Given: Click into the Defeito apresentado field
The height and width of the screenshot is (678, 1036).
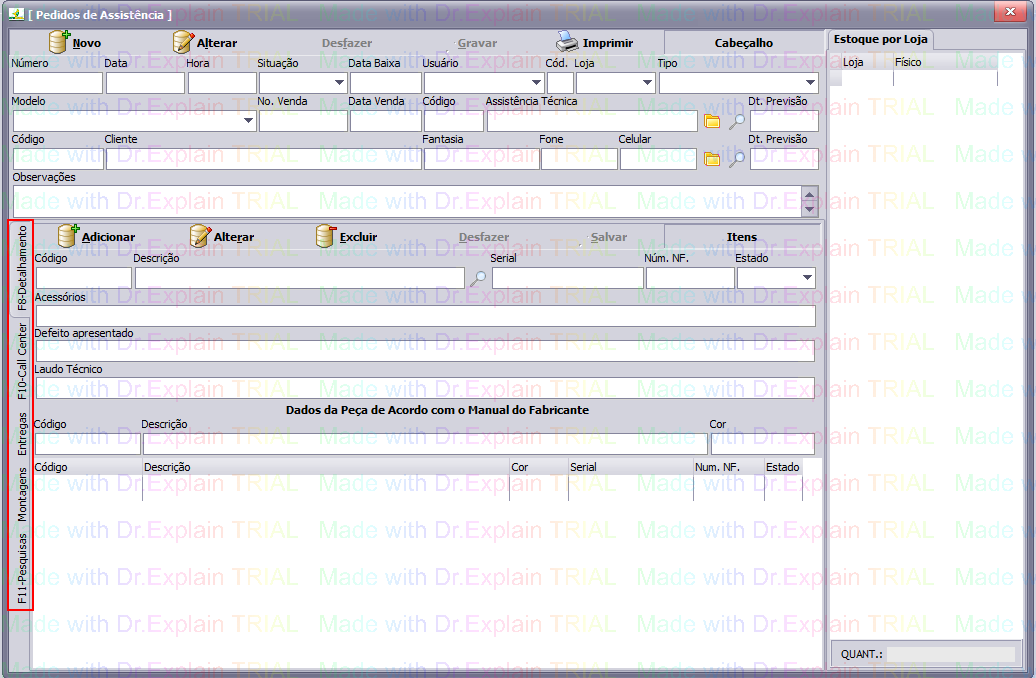Looking at the screenshot, I should click(x=425, y=351).
